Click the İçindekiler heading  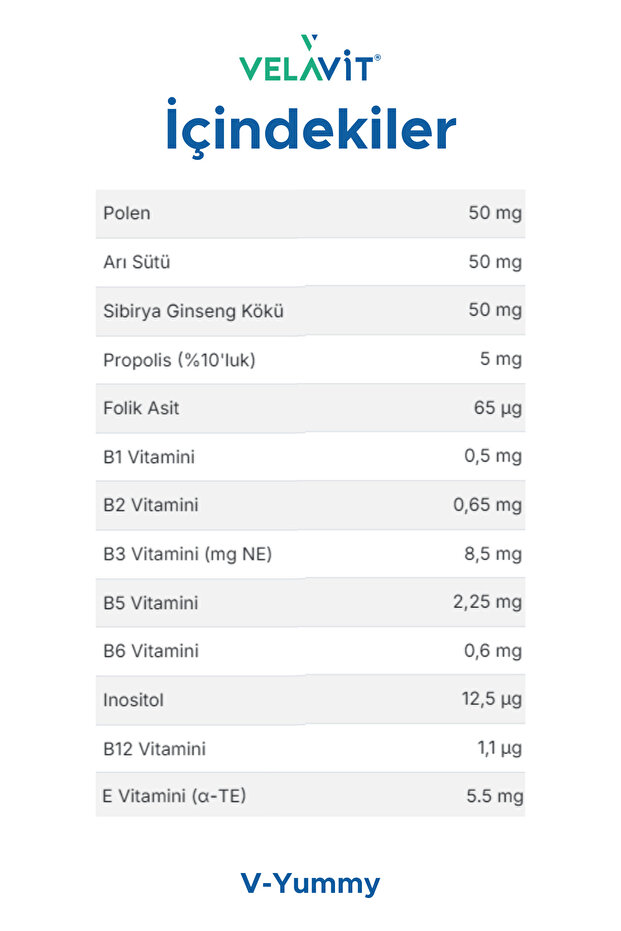coord(310,131)
